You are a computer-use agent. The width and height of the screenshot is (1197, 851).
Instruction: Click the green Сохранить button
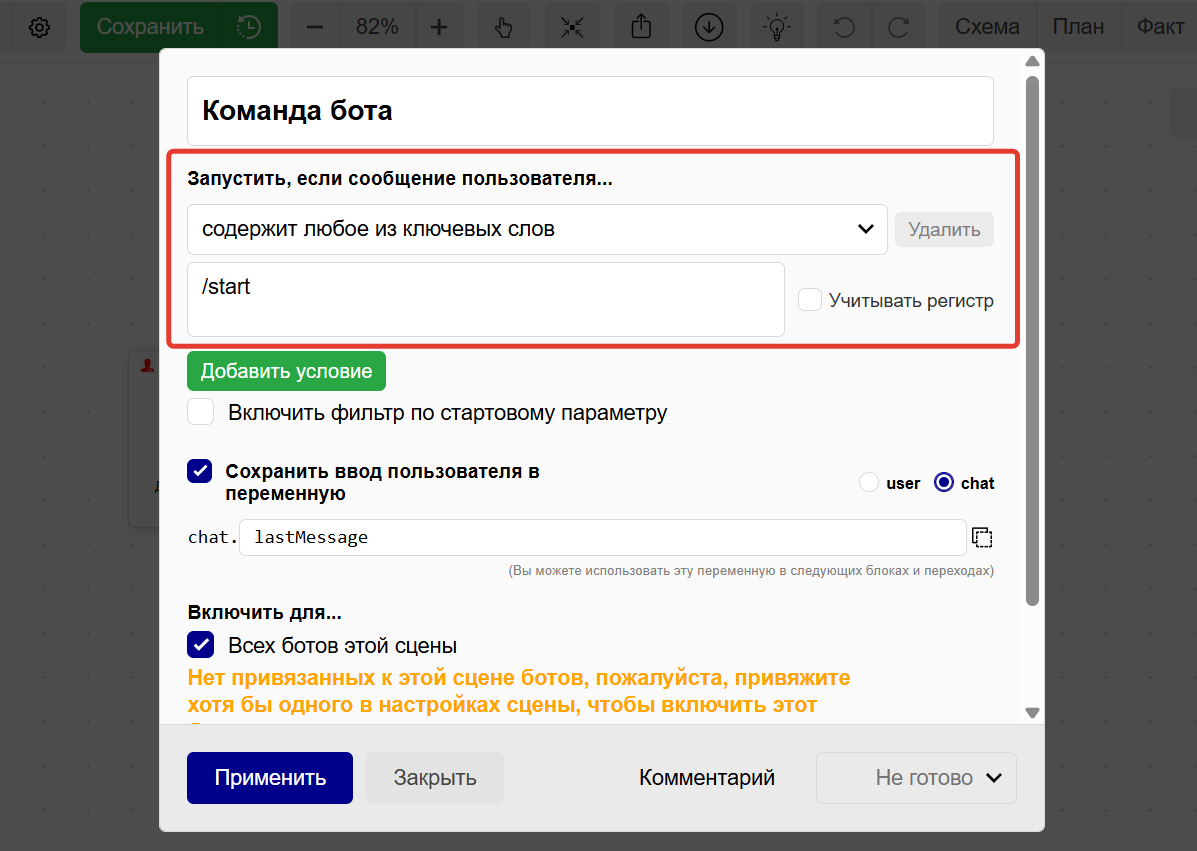click(150, 27)
